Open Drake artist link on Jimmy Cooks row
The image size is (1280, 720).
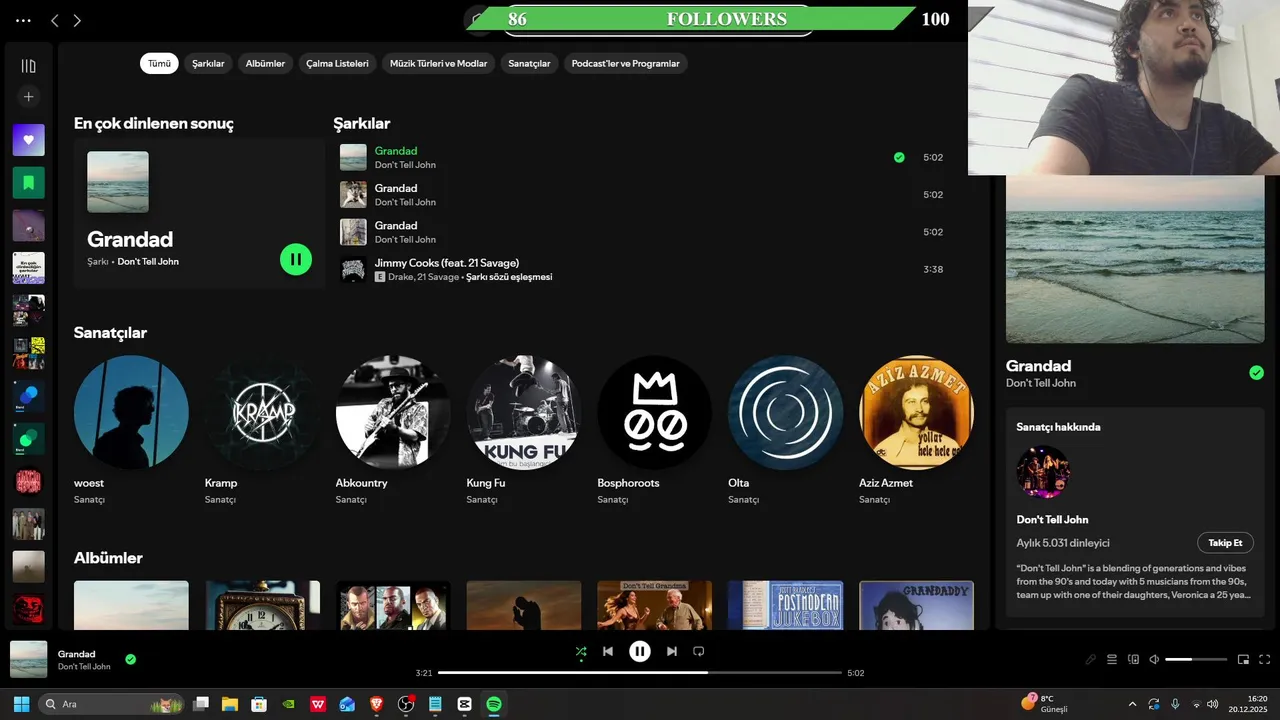400,277
